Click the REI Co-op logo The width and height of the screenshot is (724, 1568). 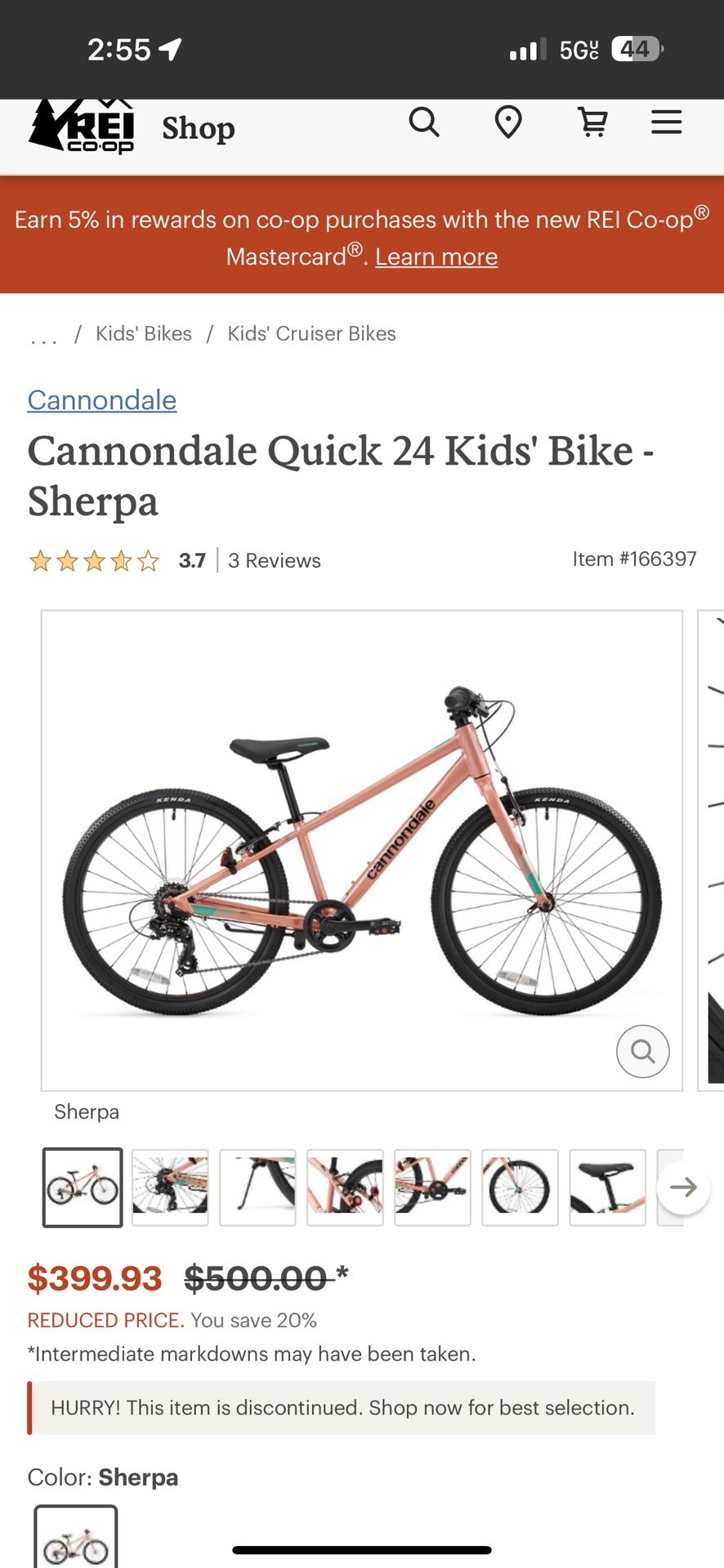pos(82,127)
